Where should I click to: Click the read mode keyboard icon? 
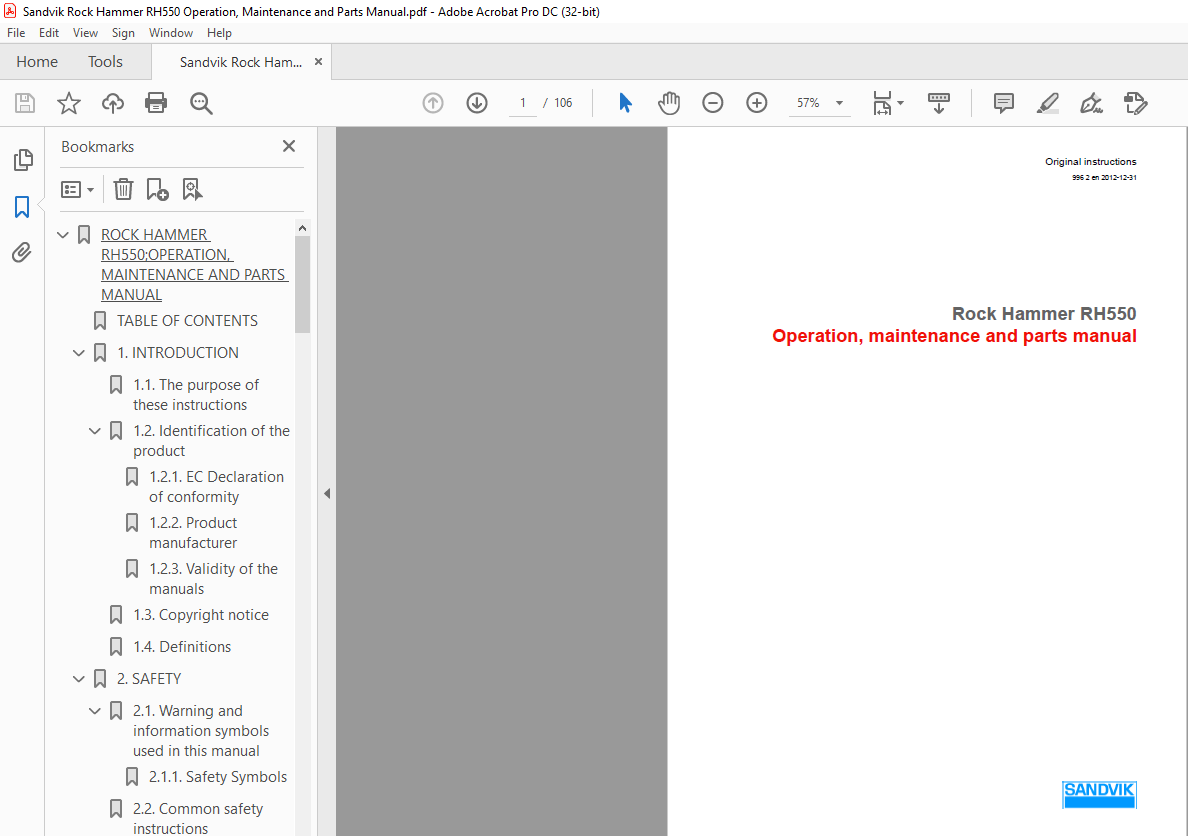tap(939, 103)
